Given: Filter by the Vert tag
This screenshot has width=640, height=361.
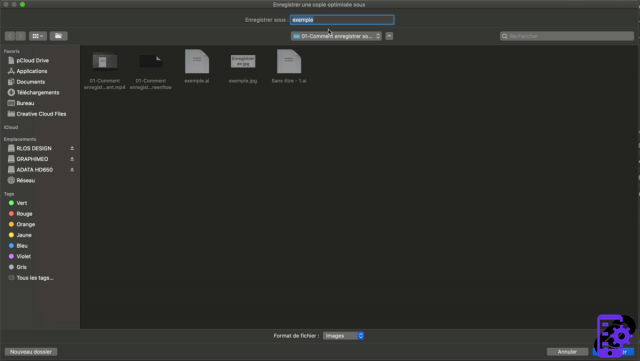Looking at the screenshot, I should 22,203.
